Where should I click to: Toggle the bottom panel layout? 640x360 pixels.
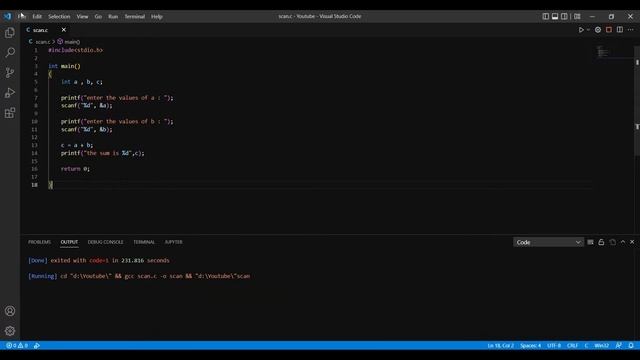pos(555,16)
